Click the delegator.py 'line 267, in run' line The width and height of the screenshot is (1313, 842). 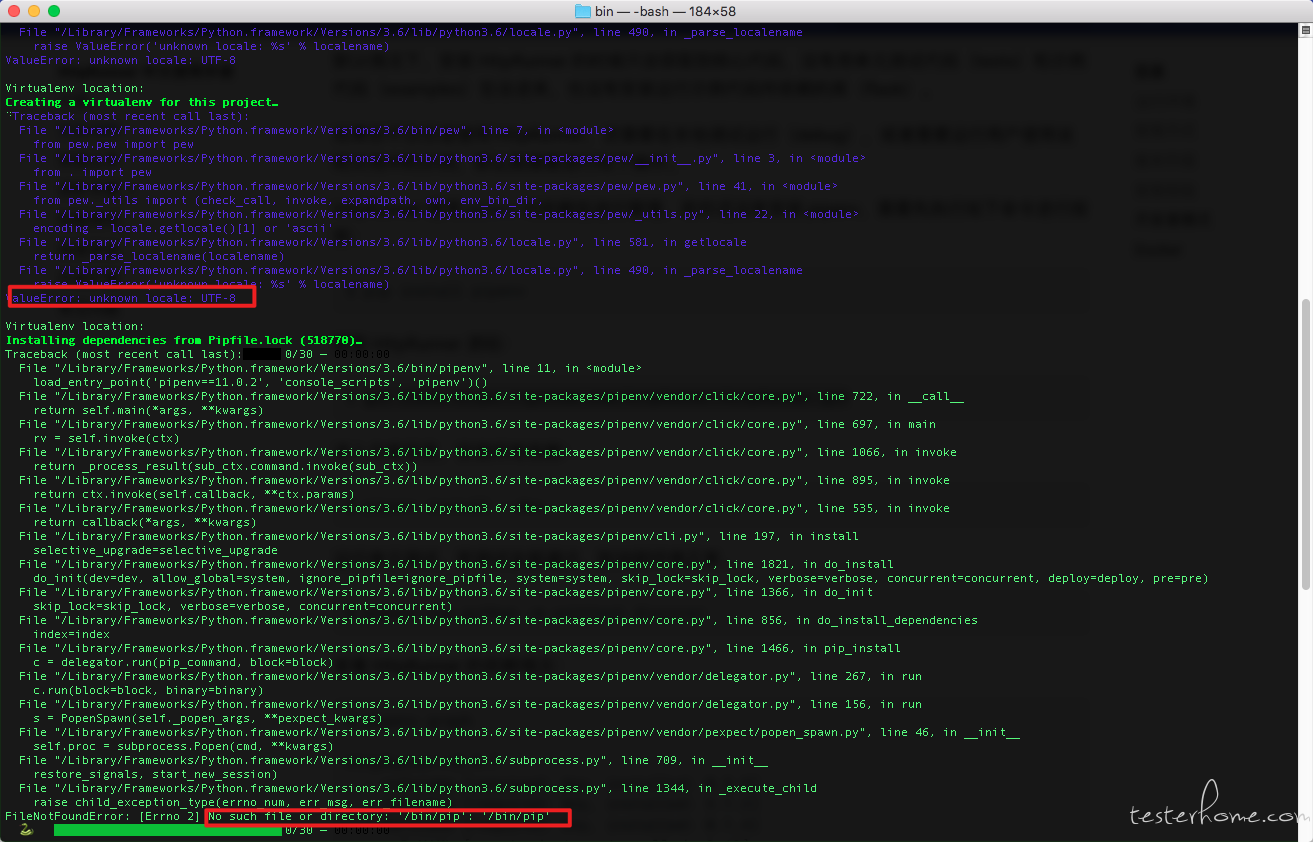coord(470,676)
